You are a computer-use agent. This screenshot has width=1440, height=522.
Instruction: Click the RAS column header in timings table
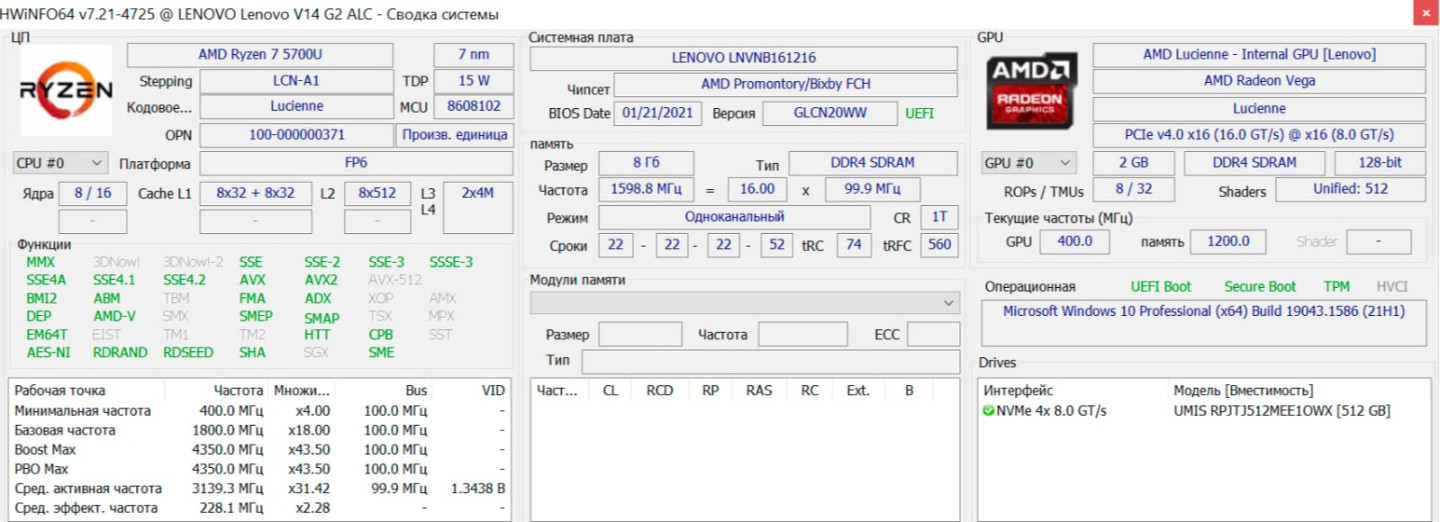click(759, 390)
